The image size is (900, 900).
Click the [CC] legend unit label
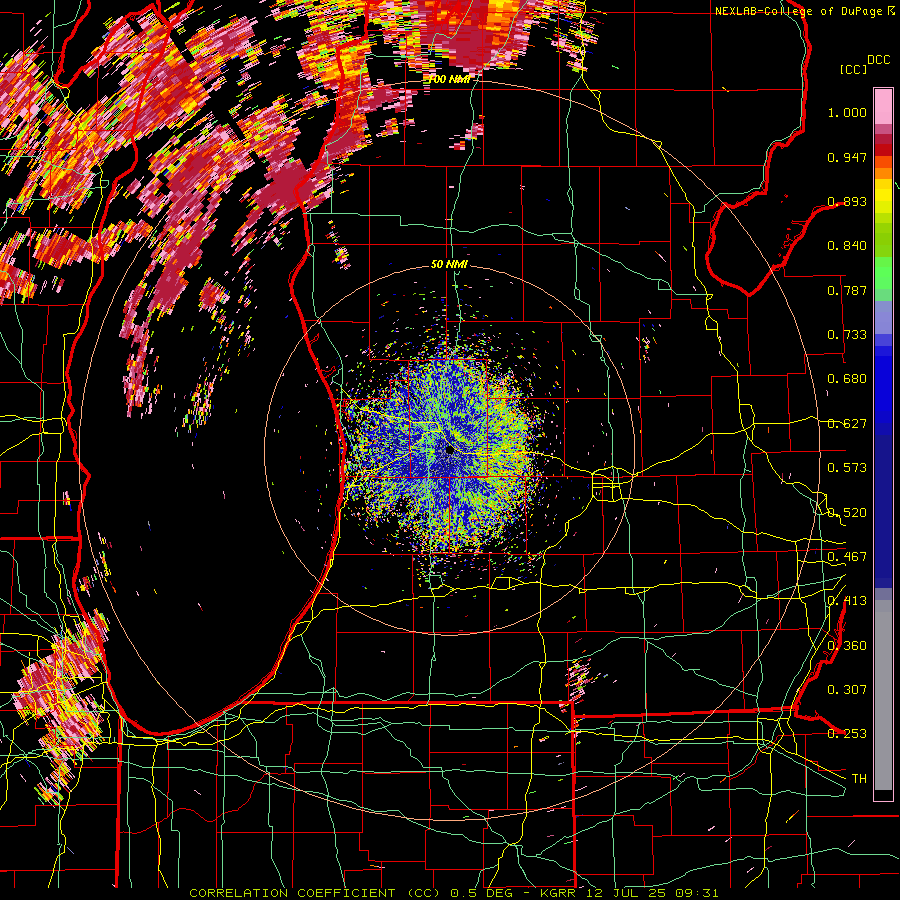[853, 69]
